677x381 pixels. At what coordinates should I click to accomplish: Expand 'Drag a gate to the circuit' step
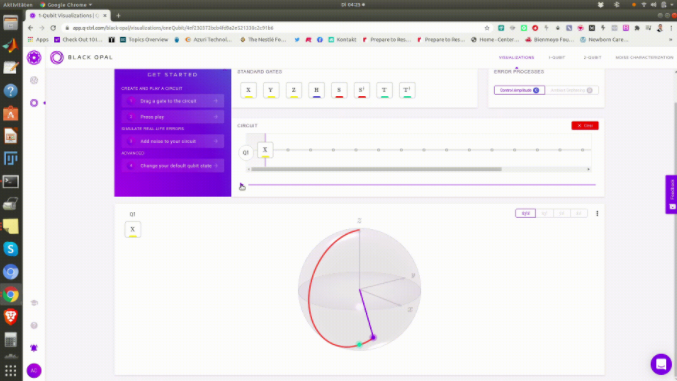[x=173, y=101]
